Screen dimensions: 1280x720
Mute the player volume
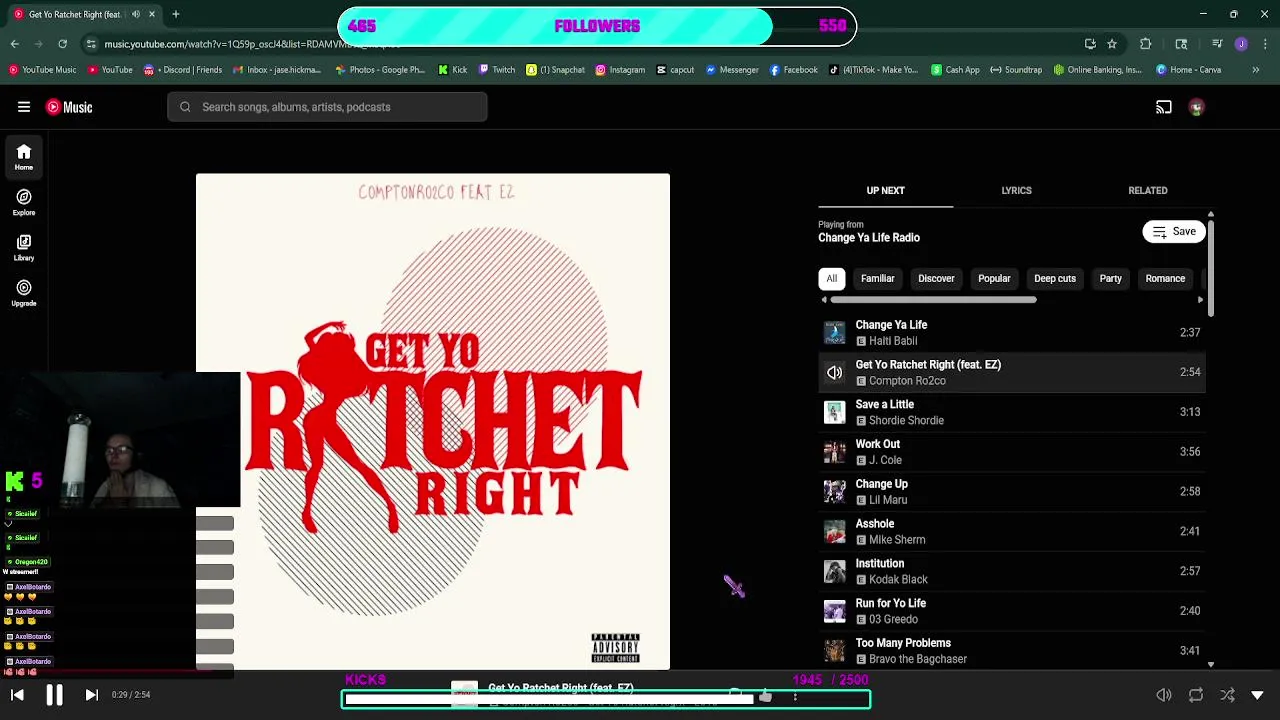[1164, 695]
